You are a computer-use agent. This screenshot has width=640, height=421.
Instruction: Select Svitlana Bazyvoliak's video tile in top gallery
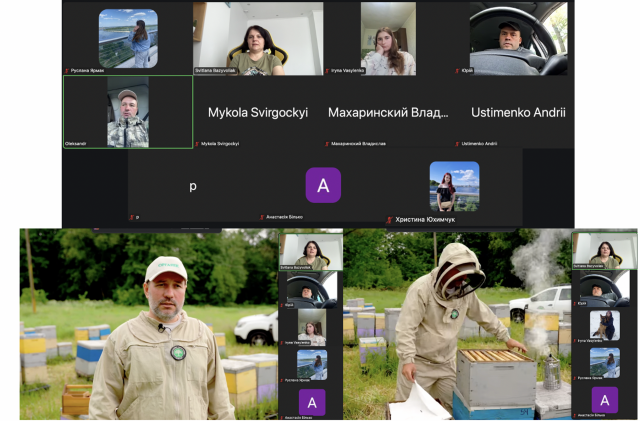click(258, 37)
